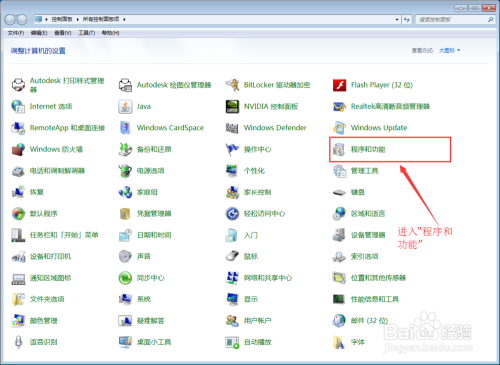Open 自动播放 icon
Image resolution: width=500 pixels, height=365 pixels.
(x=232, y=342)
